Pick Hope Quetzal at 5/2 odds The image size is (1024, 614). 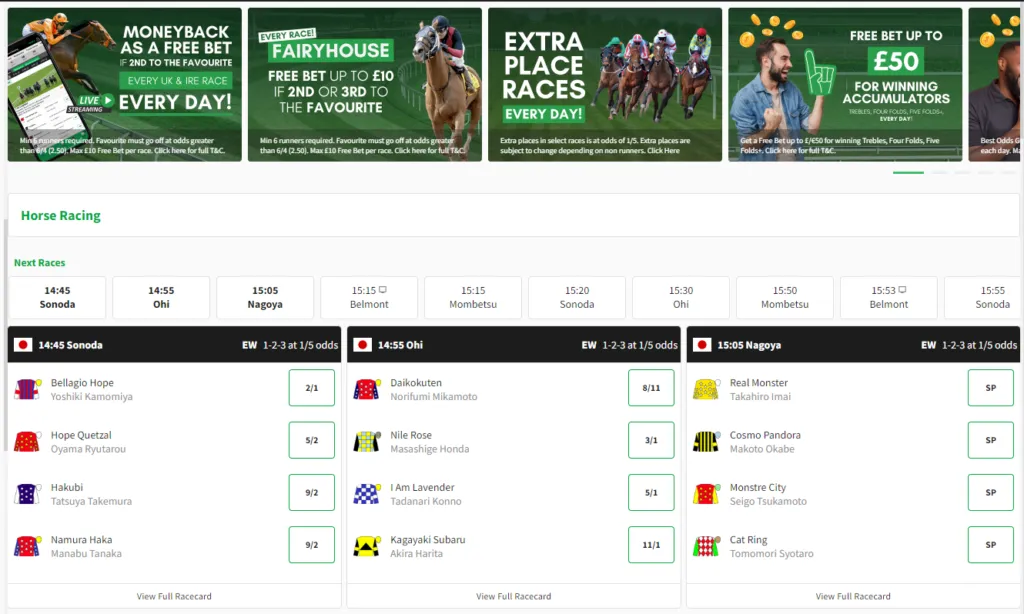point(312,440)
